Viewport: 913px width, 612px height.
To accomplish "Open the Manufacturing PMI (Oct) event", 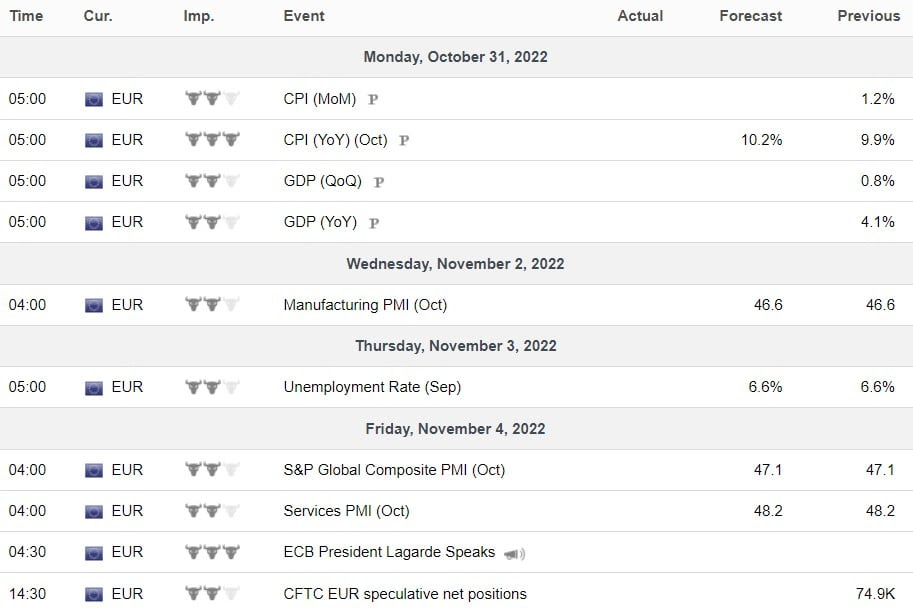I will click(x=365, y=305).
